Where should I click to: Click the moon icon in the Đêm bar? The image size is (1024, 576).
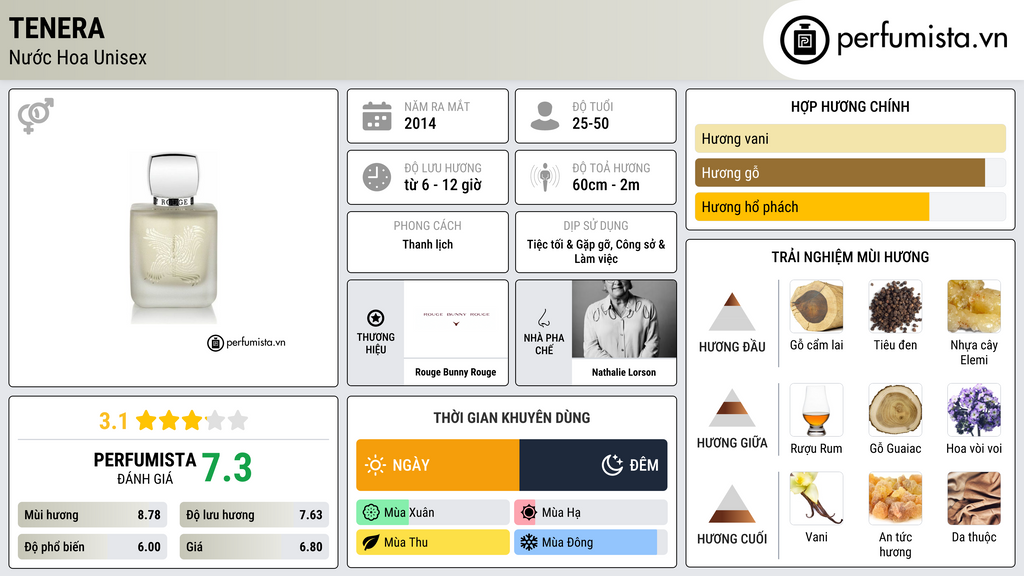click(x=612, y=465)
